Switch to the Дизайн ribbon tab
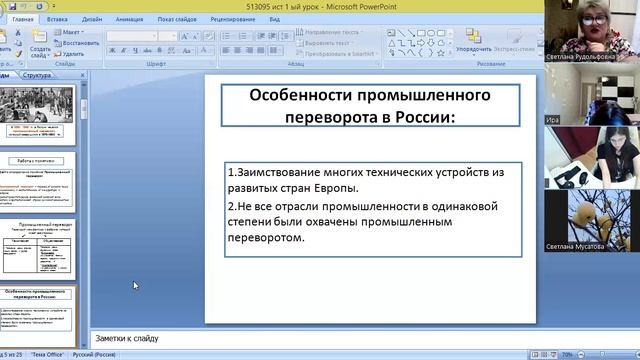 click(92, 19)
